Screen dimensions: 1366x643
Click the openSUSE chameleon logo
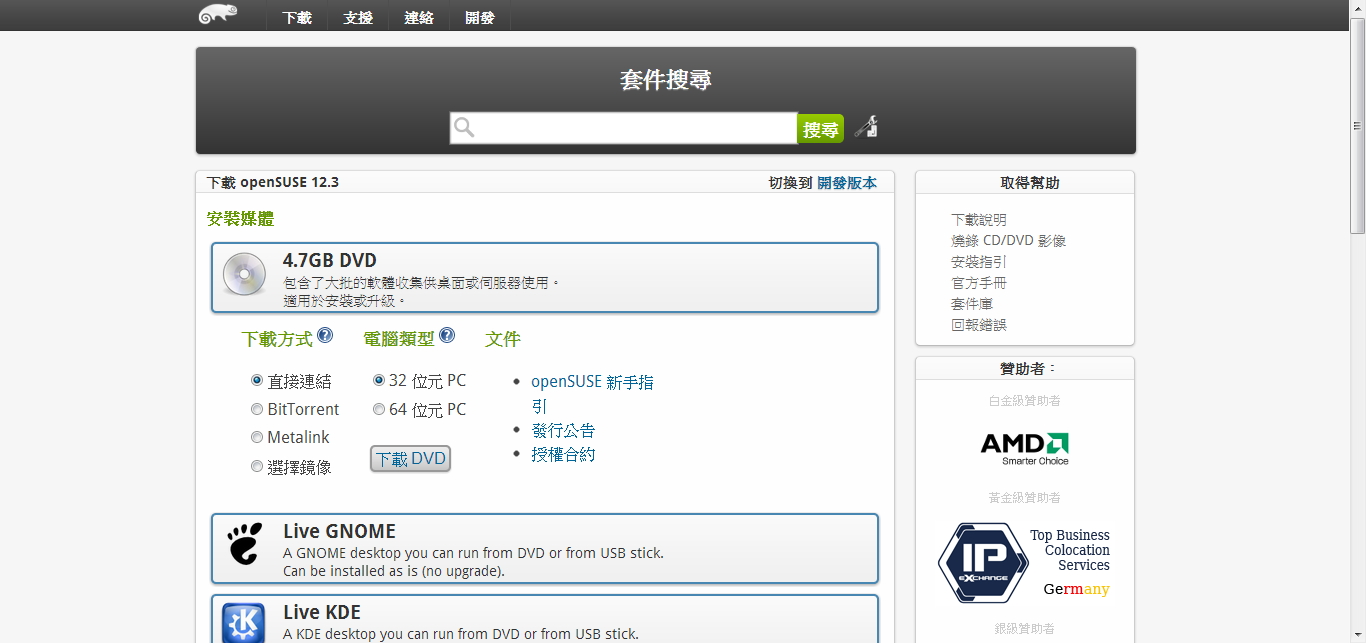(x=218, y=14)
